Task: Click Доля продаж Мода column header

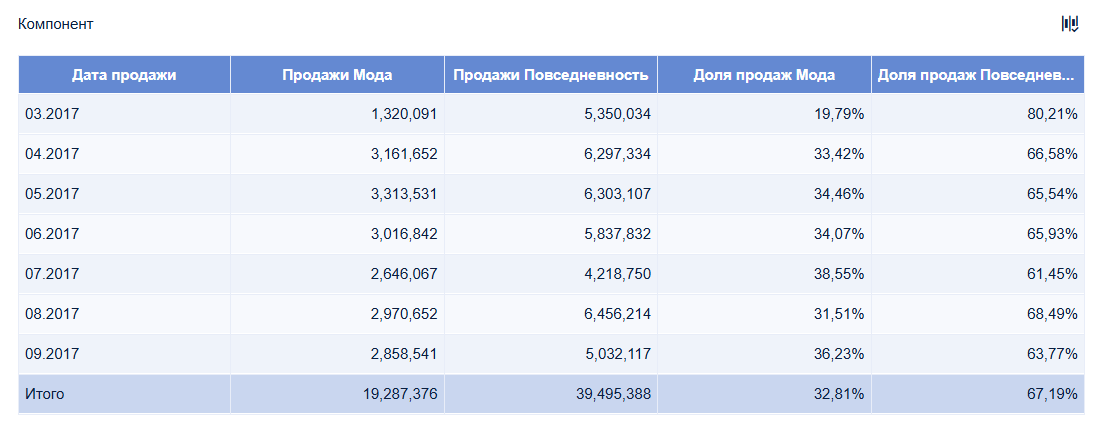Action: click(x=764, y=75)
